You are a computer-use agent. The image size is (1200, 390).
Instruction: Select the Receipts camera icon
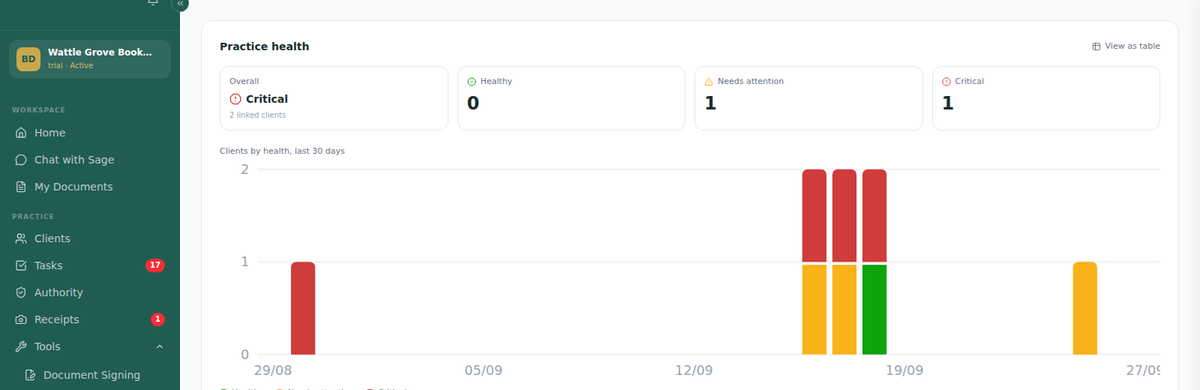(x=22, y=320)
